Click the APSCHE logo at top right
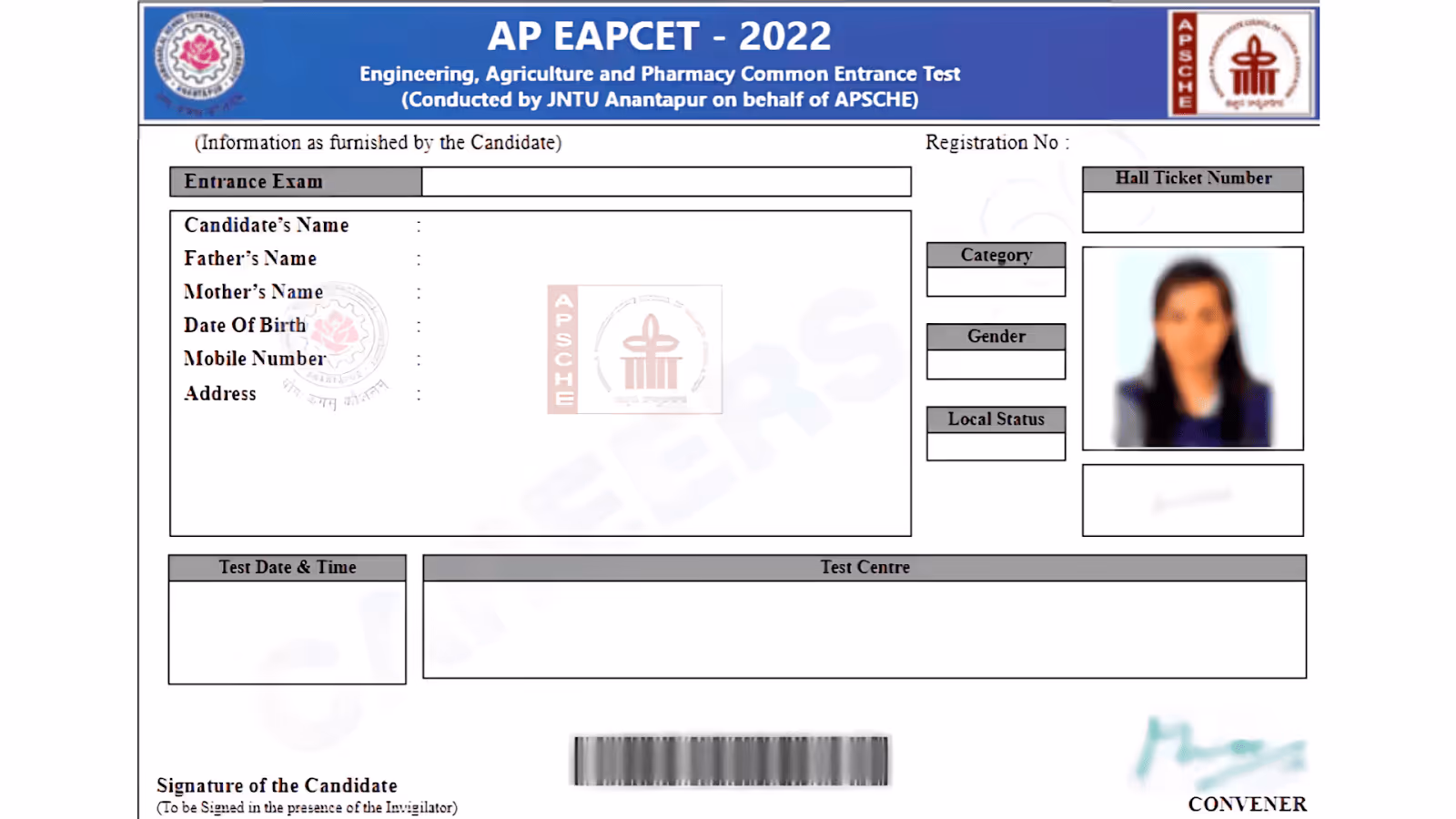 (1242, 63)
